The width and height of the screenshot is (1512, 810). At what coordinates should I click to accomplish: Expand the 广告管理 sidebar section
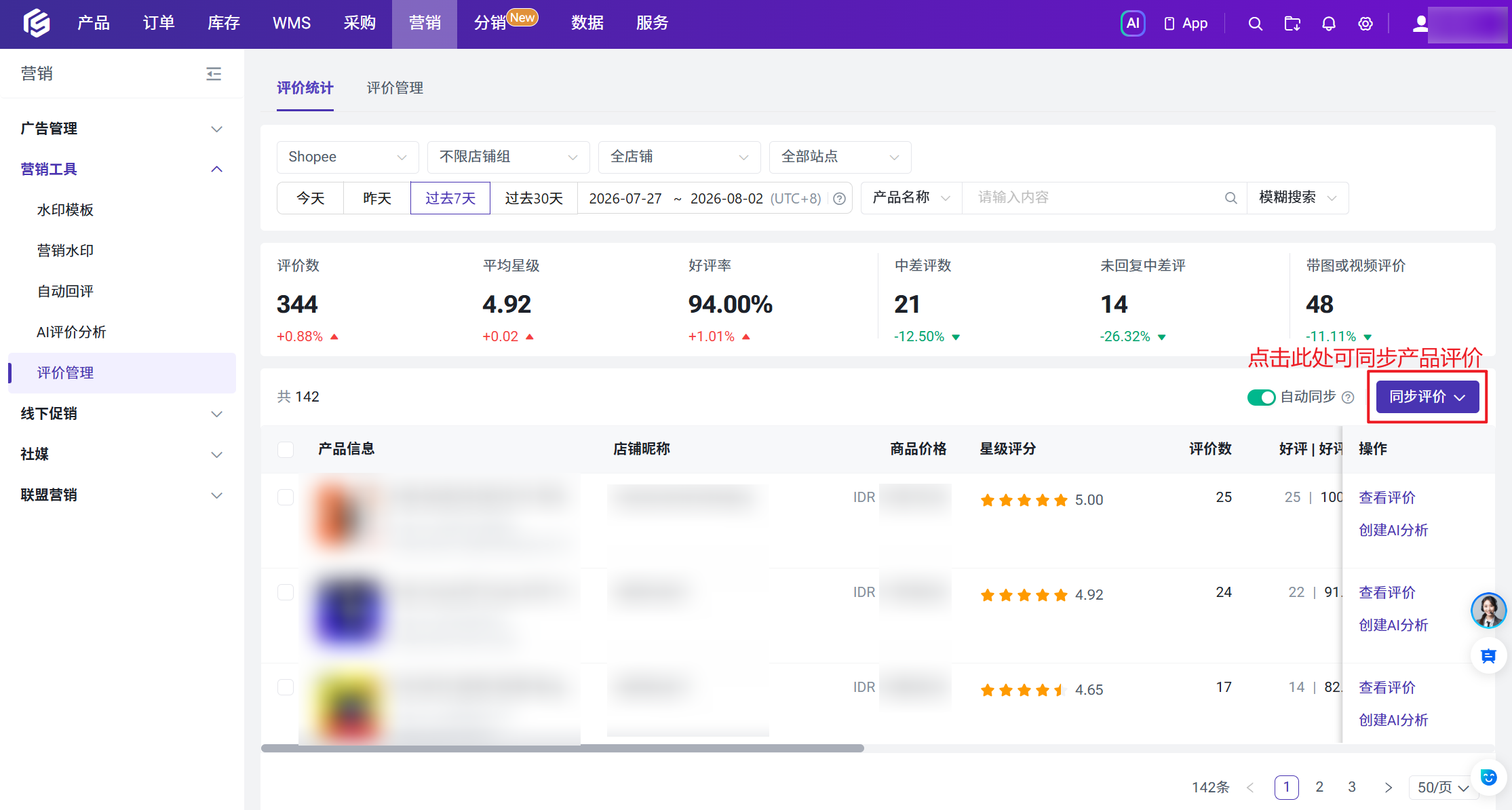pos(122,129)
